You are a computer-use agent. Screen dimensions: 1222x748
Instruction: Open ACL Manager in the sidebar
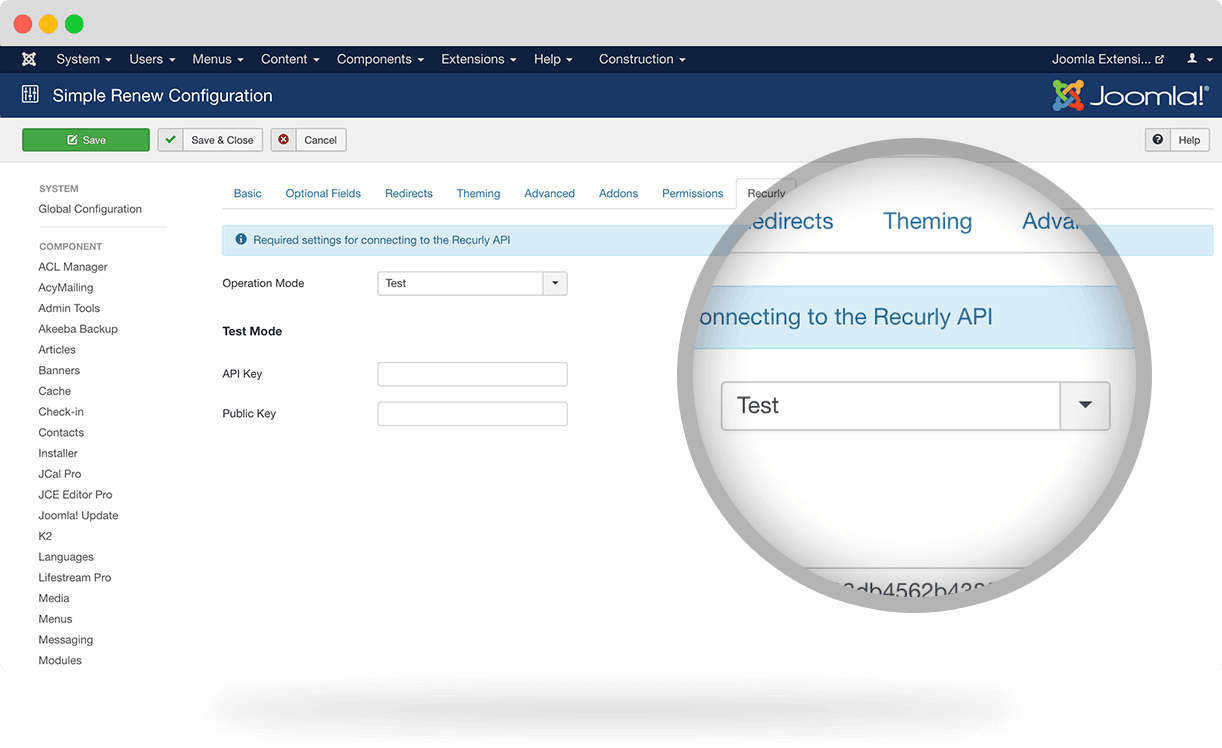click(x=73, y=267)
